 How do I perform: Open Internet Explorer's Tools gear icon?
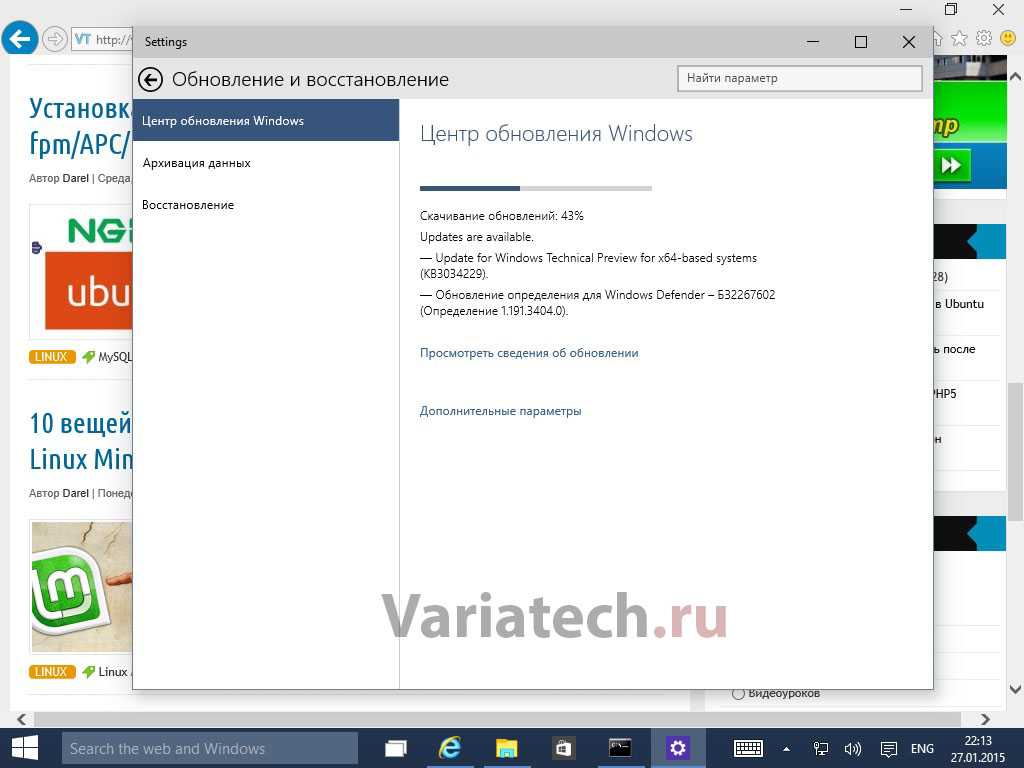click(984, 38)
